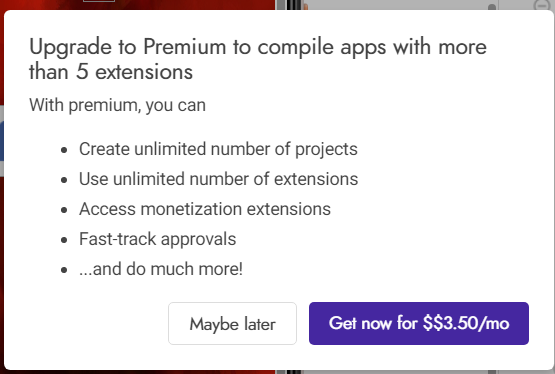
Task: Click Get now for $$3.50/mo button
Action: coord(419,323)
